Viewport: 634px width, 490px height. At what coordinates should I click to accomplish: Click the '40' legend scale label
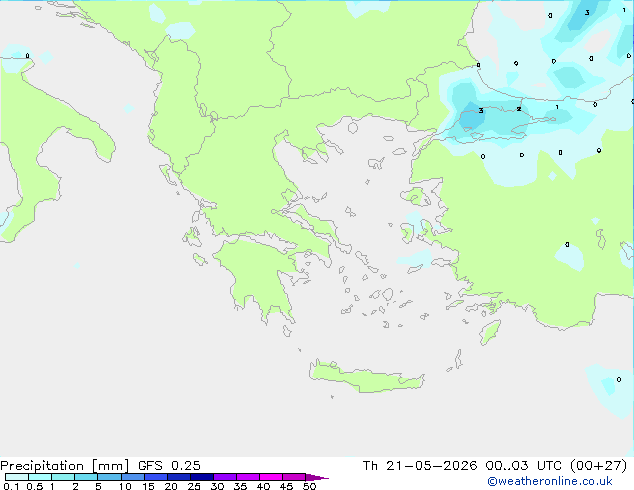[x=263, y=486]
